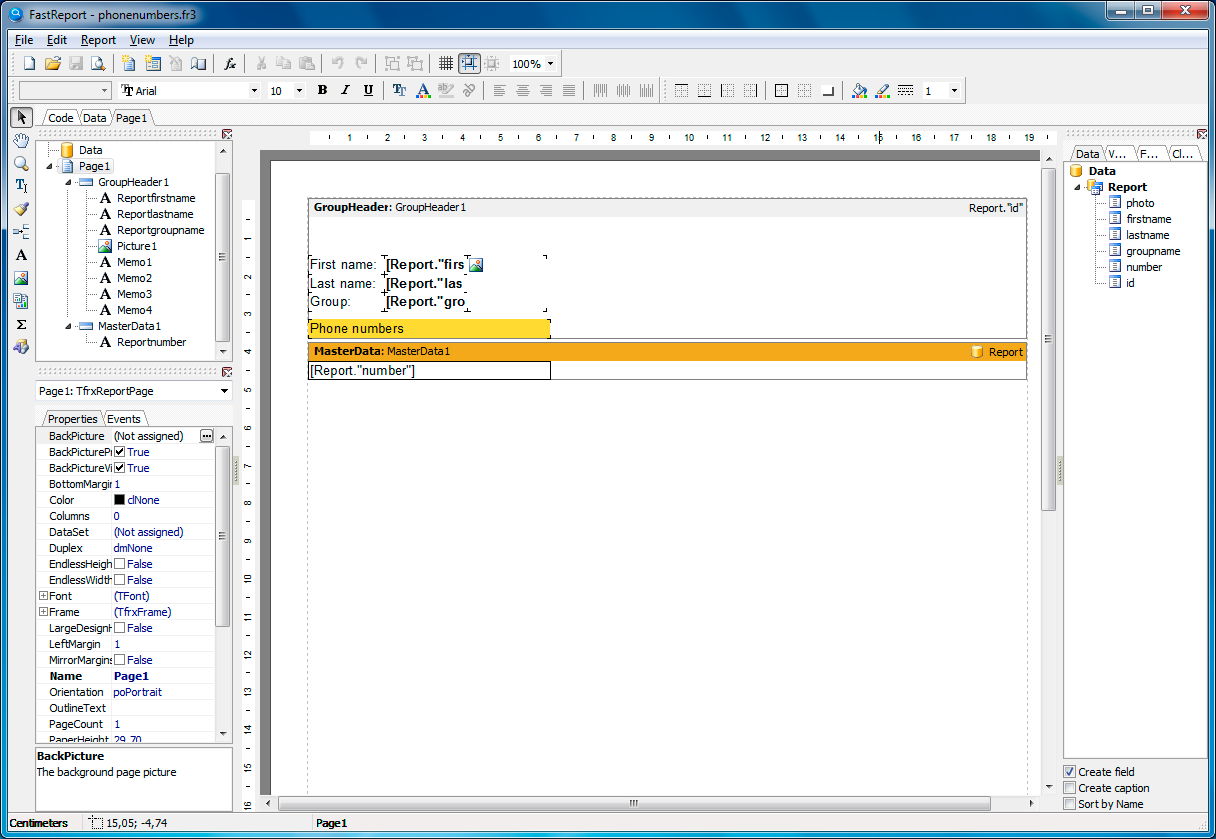This screenshot has height=839, width=1216.
Task: Click the Color property clNone swatch
Action: pyautogui.click(x=121, y=499)
